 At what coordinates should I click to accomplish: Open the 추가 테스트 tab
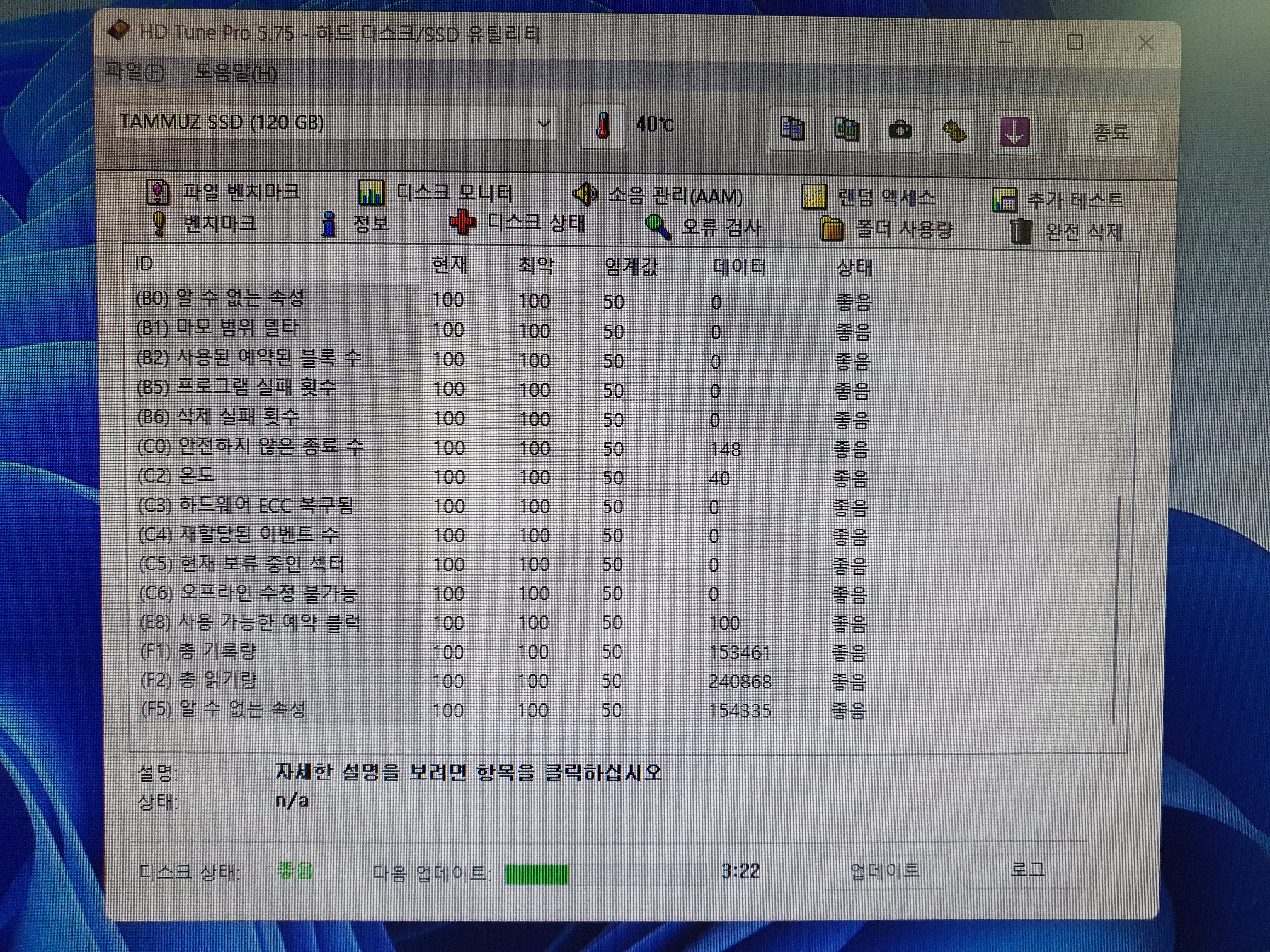1058,200
